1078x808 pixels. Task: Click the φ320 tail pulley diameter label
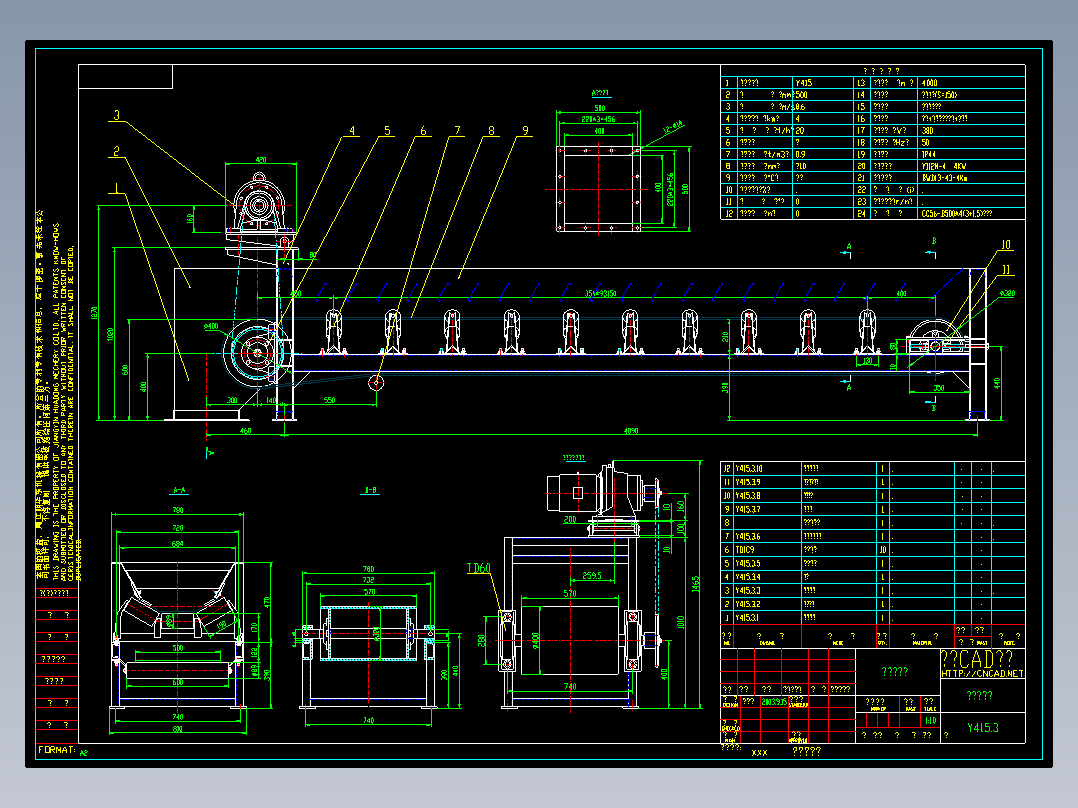tap(1007, 294)
